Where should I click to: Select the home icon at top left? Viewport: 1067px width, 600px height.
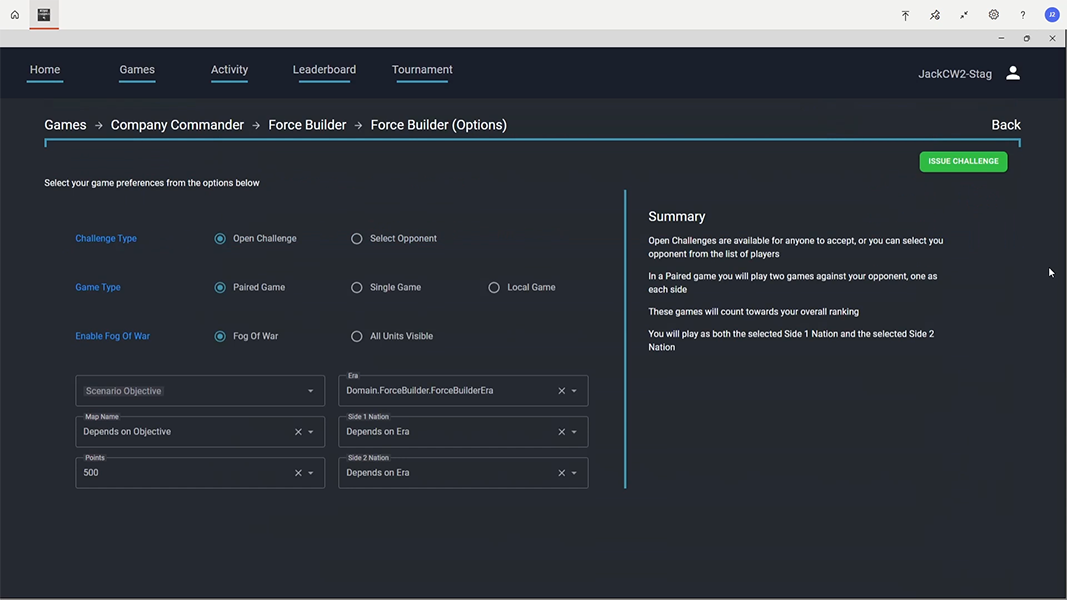click(x=13, y=14)
